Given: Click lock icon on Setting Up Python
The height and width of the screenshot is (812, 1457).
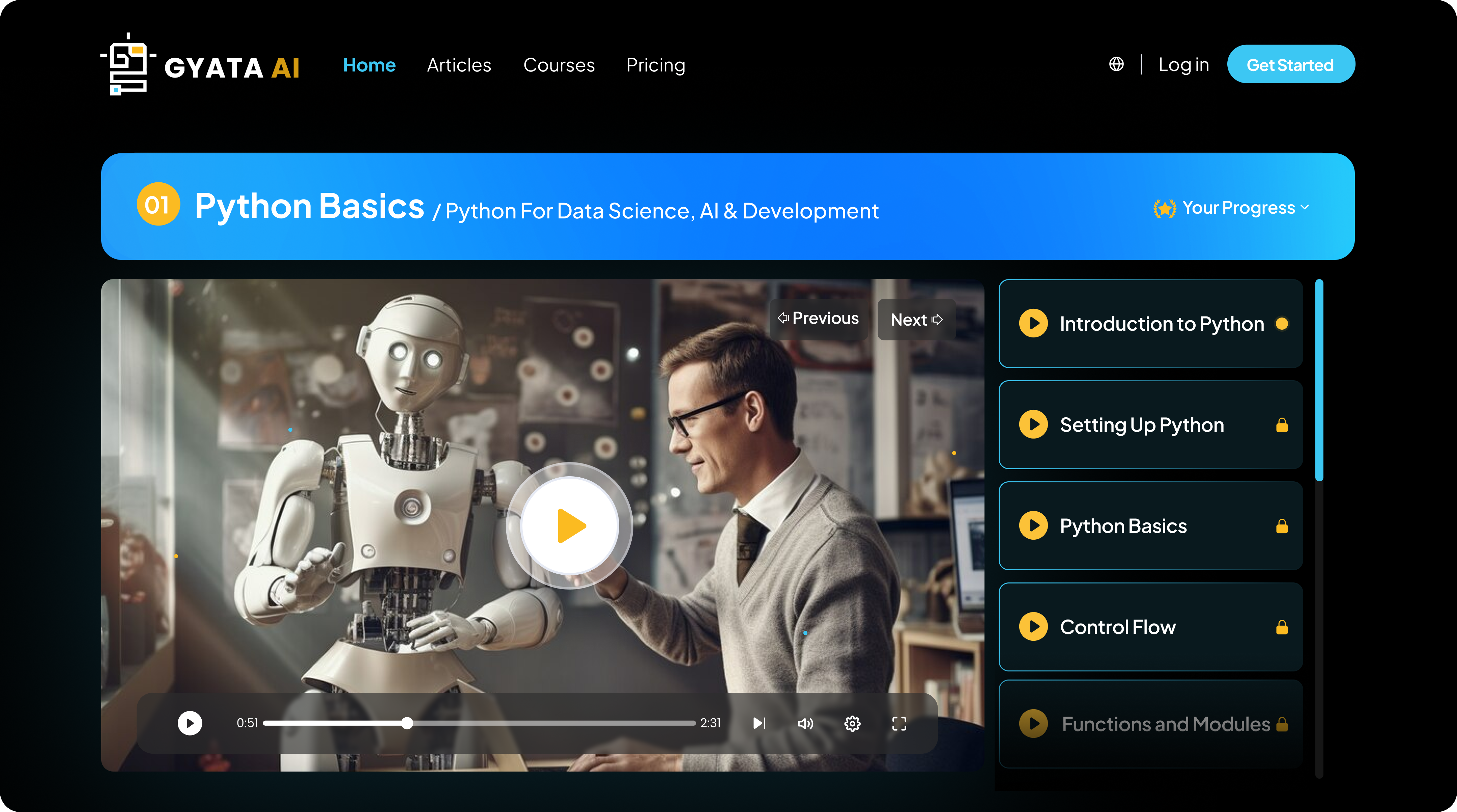Looking at the screenshot, I should pyautogui.click(x=1282, y=425).
